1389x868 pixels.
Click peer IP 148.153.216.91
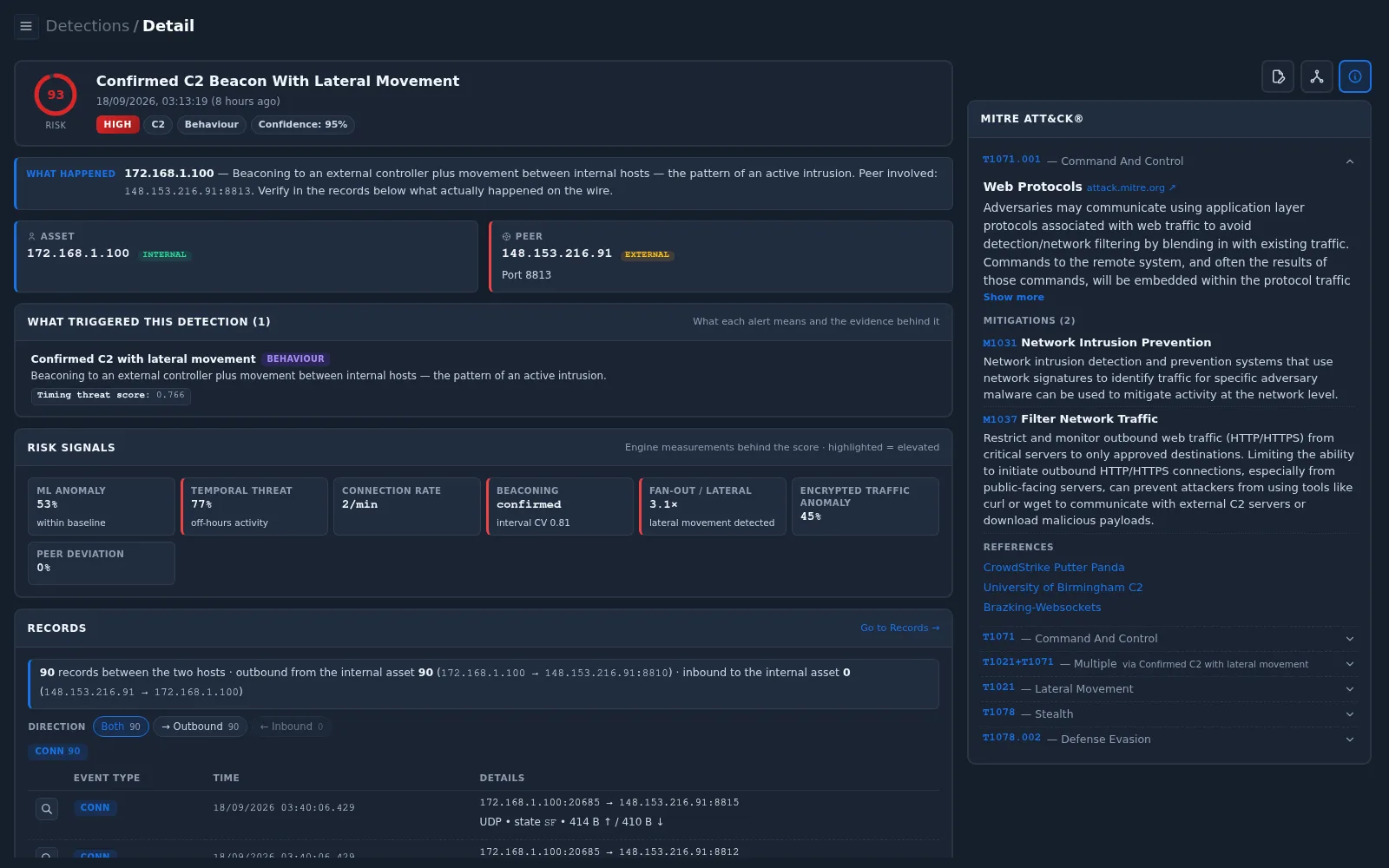(556, 253)
